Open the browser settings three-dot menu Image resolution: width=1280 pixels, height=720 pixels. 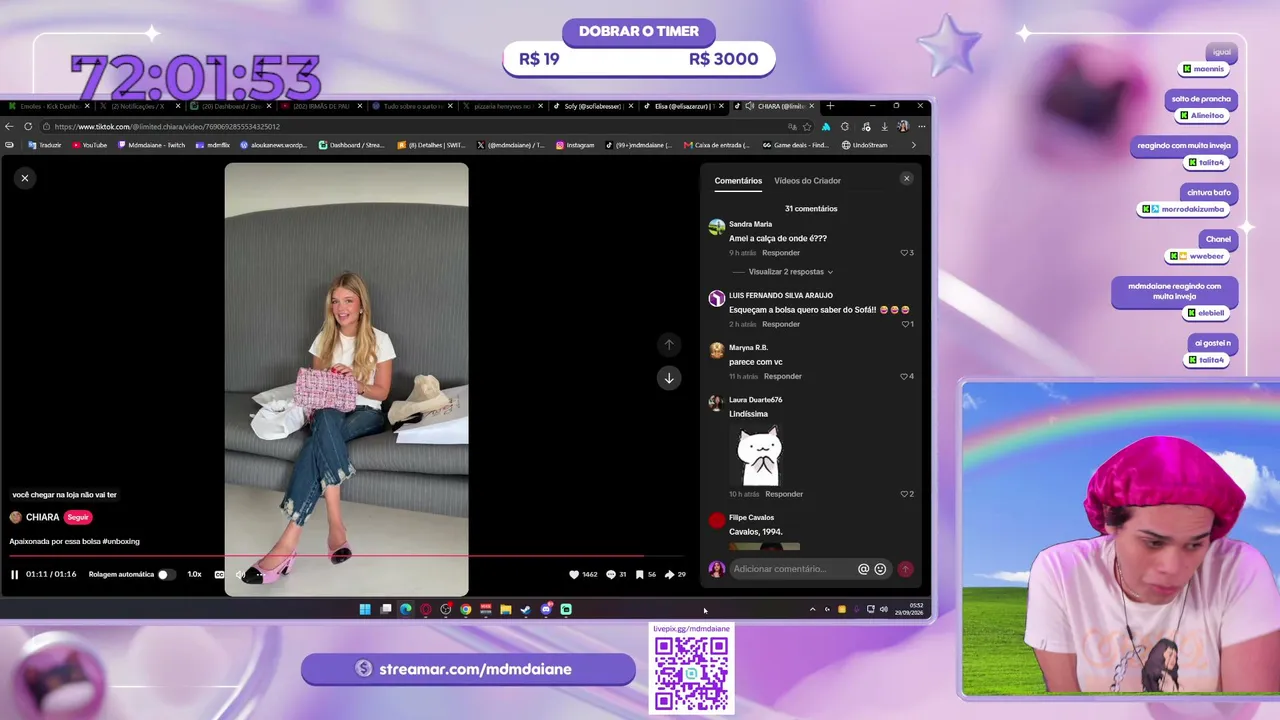pos(921,127)
